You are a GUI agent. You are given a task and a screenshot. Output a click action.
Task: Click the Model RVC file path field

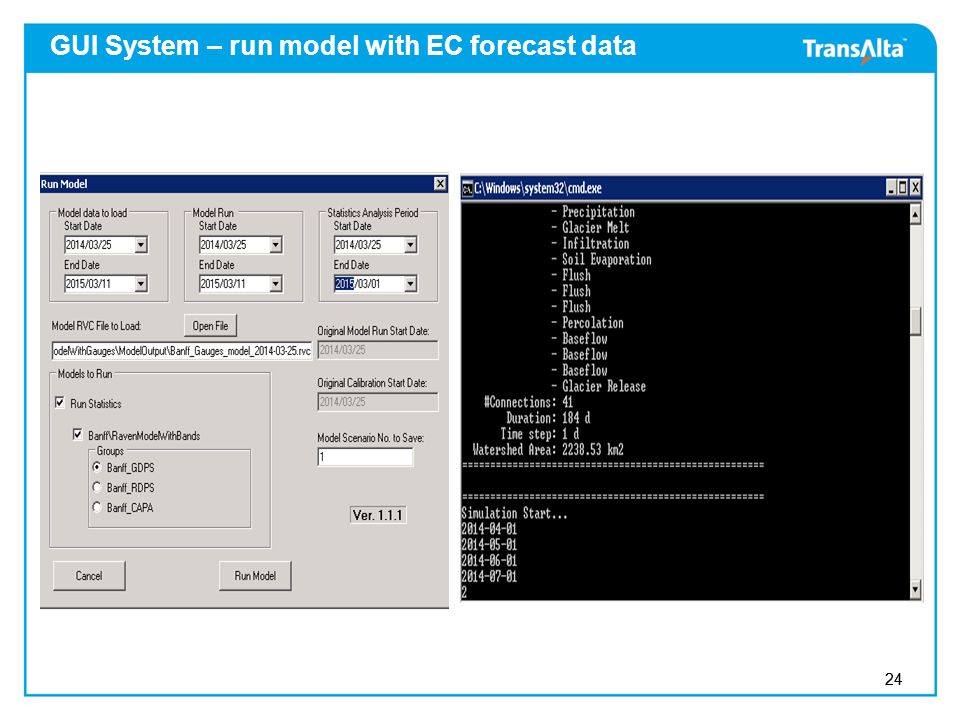[x=182, y=351]
